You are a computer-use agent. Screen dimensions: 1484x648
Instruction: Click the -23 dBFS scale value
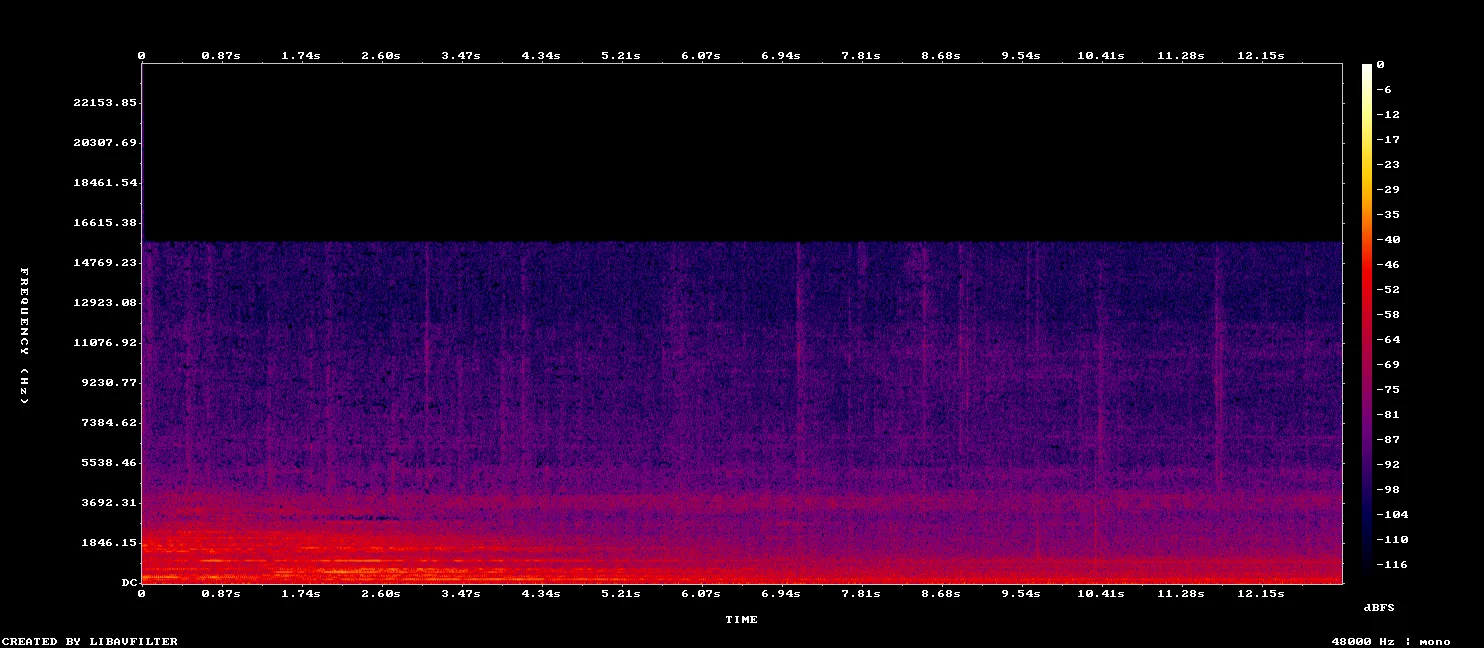point(1388,165)
